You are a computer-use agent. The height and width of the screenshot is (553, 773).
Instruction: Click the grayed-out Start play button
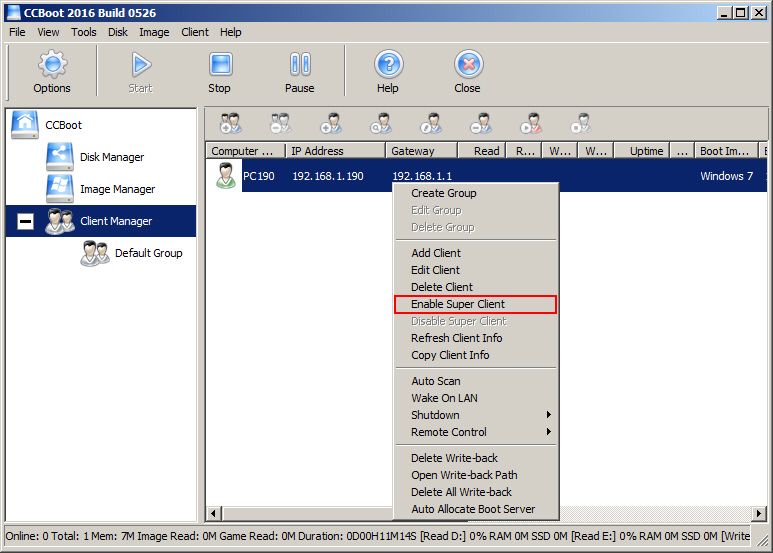click(x=141, y=72)
